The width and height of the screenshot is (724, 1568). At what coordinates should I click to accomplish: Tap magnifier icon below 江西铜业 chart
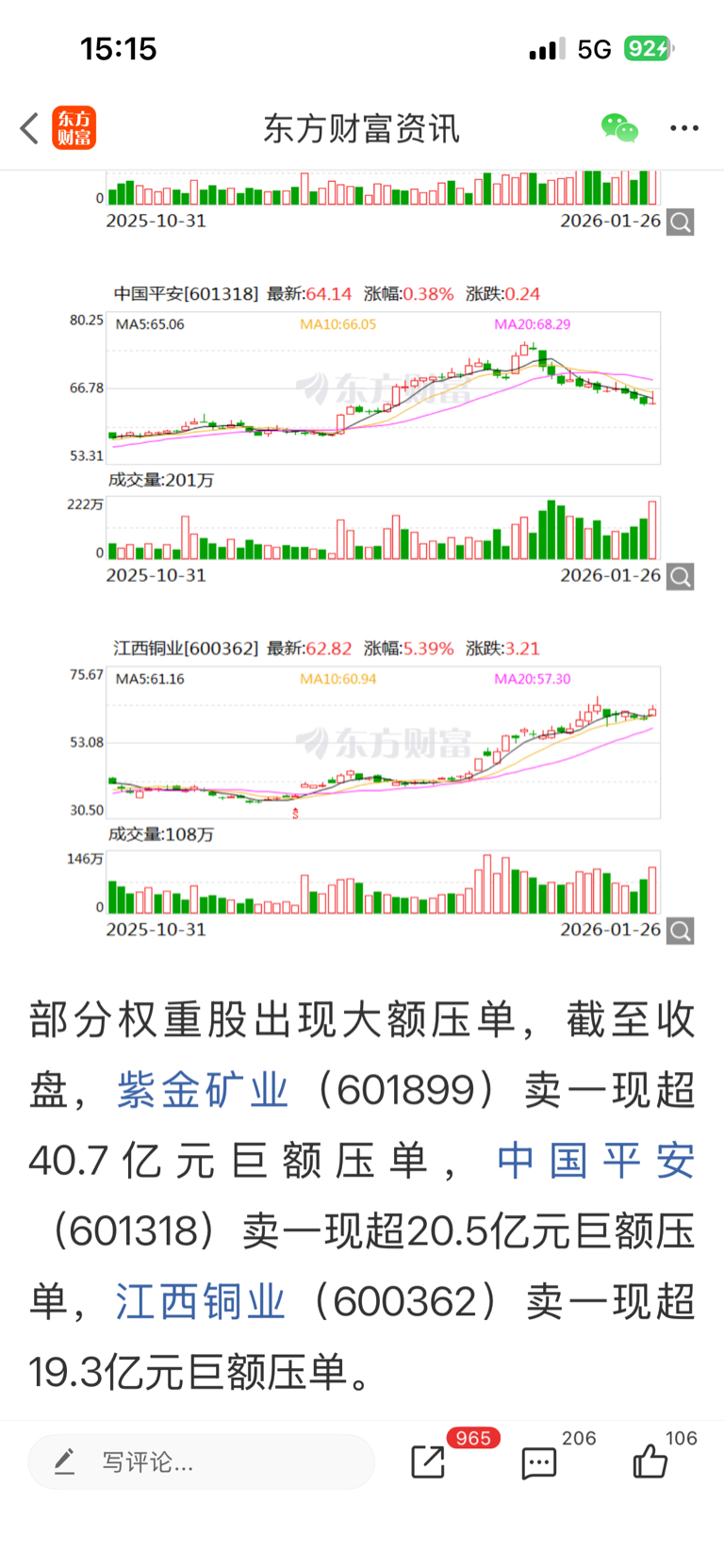(681, 932)
